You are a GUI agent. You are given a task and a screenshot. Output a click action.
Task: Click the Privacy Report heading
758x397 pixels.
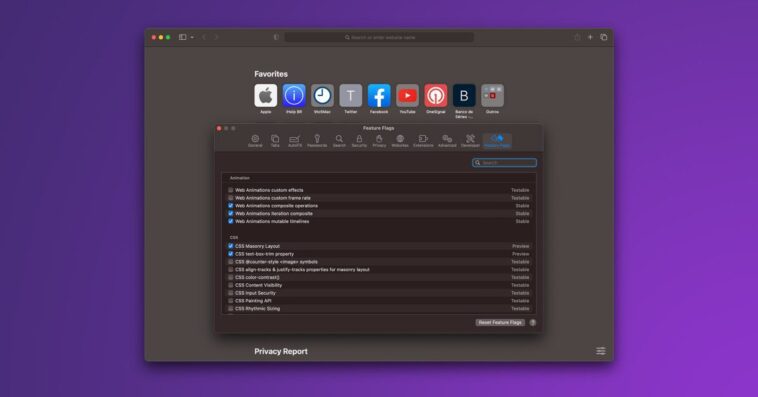click(281, 352)
